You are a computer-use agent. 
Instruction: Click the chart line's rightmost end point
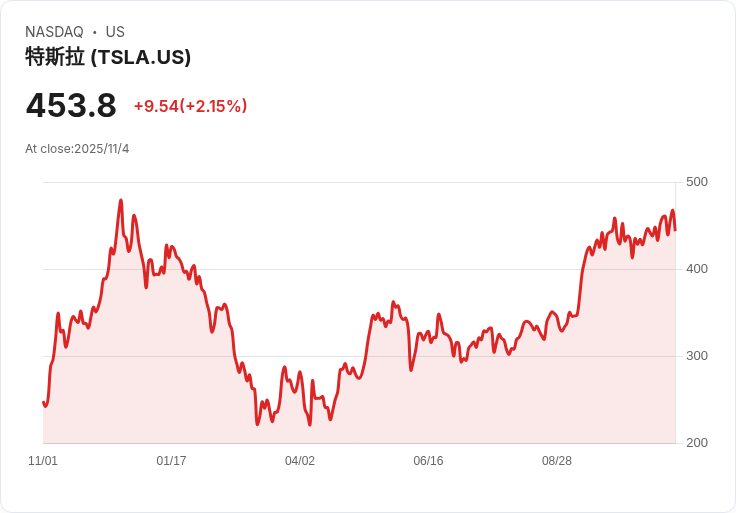[675, 230]
